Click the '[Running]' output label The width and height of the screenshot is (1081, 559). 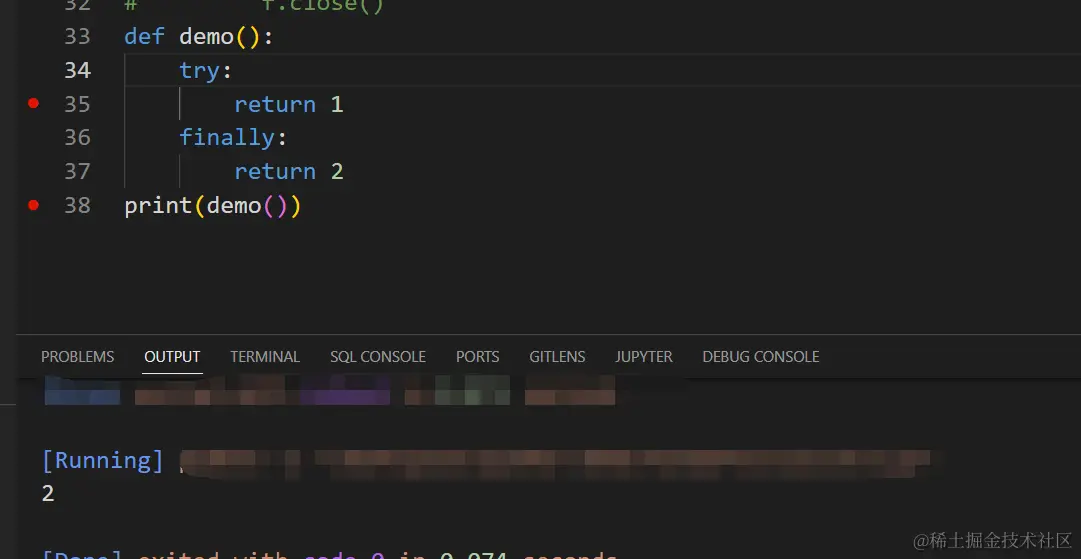click(x=103, y=460)
